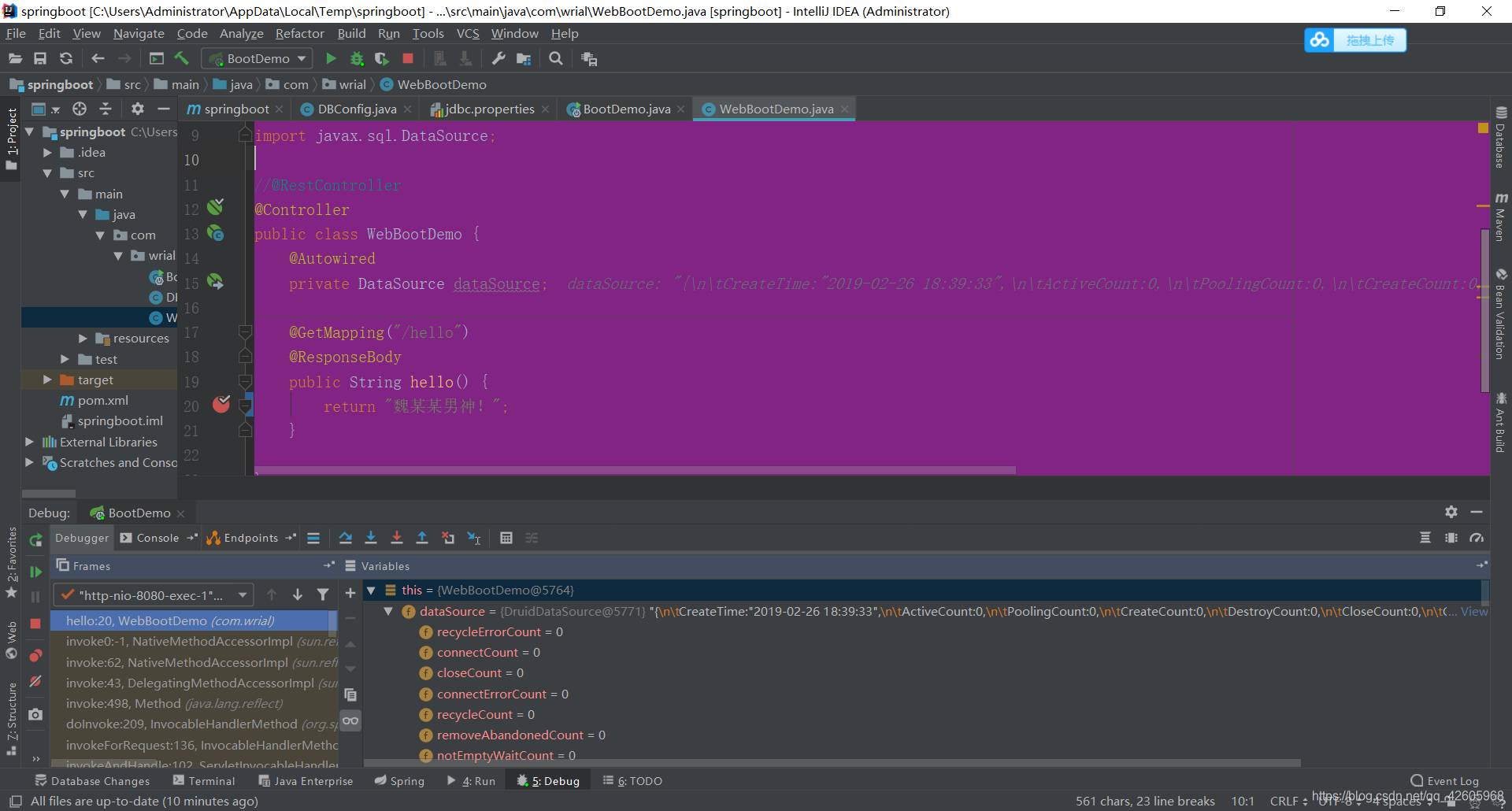Click editor horizontal scrollbar

coord(634,470)
